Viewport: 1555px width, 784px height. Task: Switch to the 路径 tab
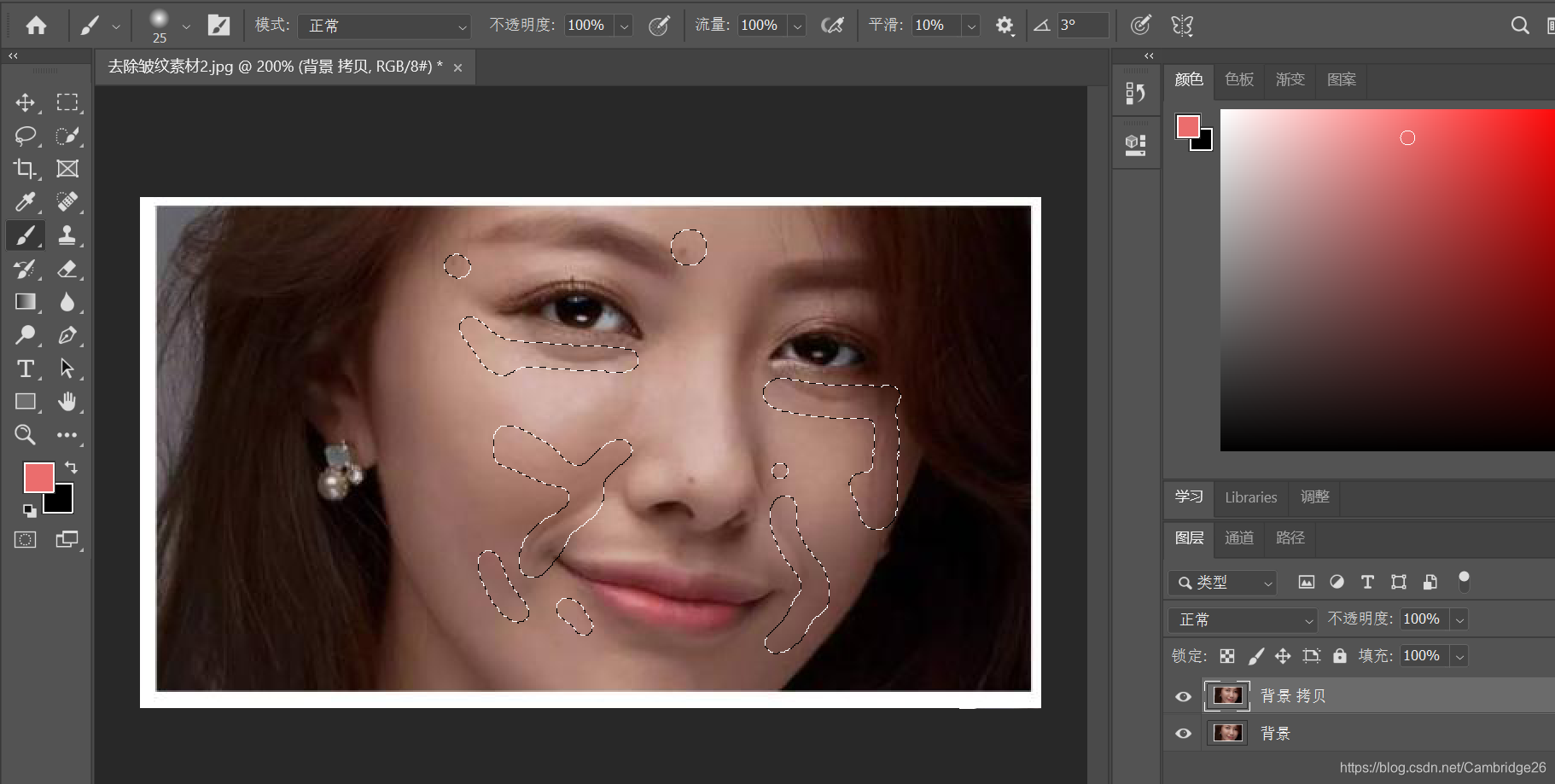(1290, 537)
